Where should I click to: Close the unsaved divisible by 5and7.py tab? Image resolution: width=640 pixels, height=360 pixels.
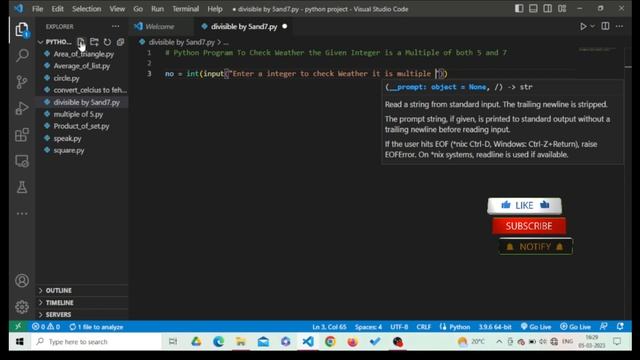(x=284, y=27)
